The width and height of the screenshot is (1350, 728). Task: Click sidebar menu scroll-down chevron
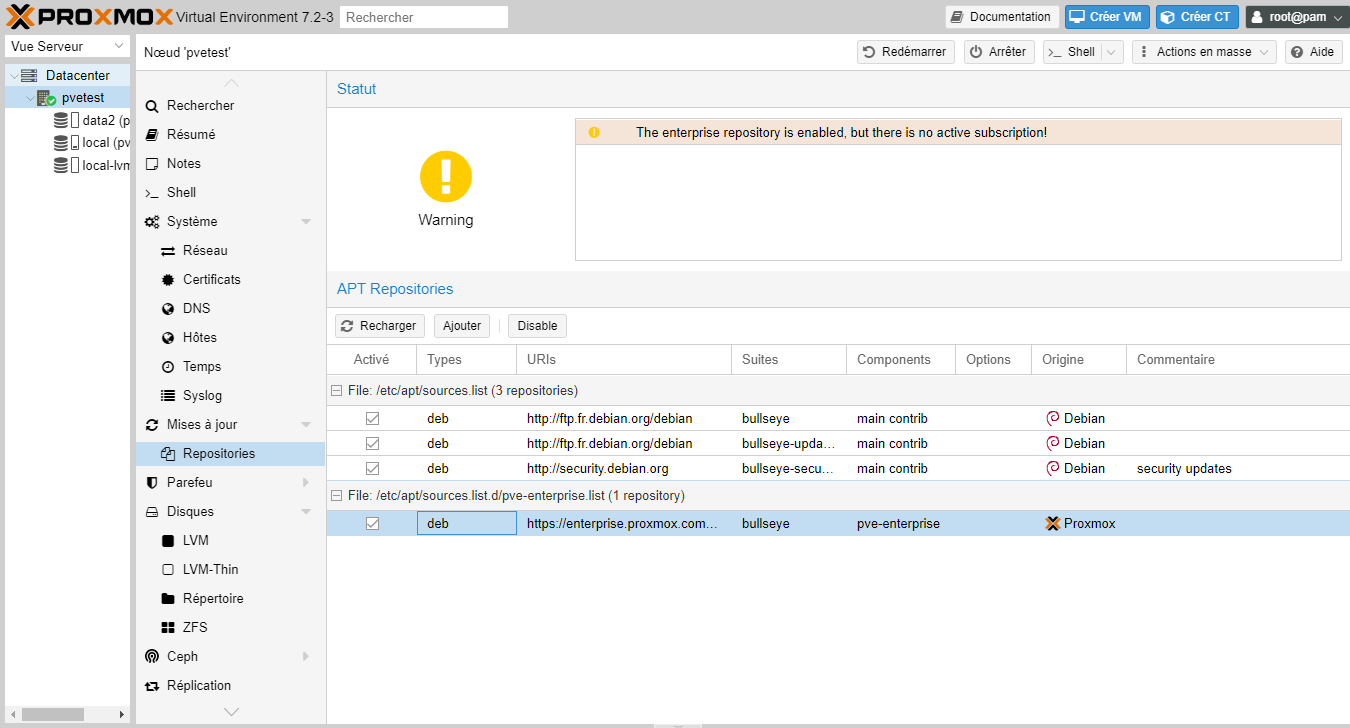pos(231,712)
